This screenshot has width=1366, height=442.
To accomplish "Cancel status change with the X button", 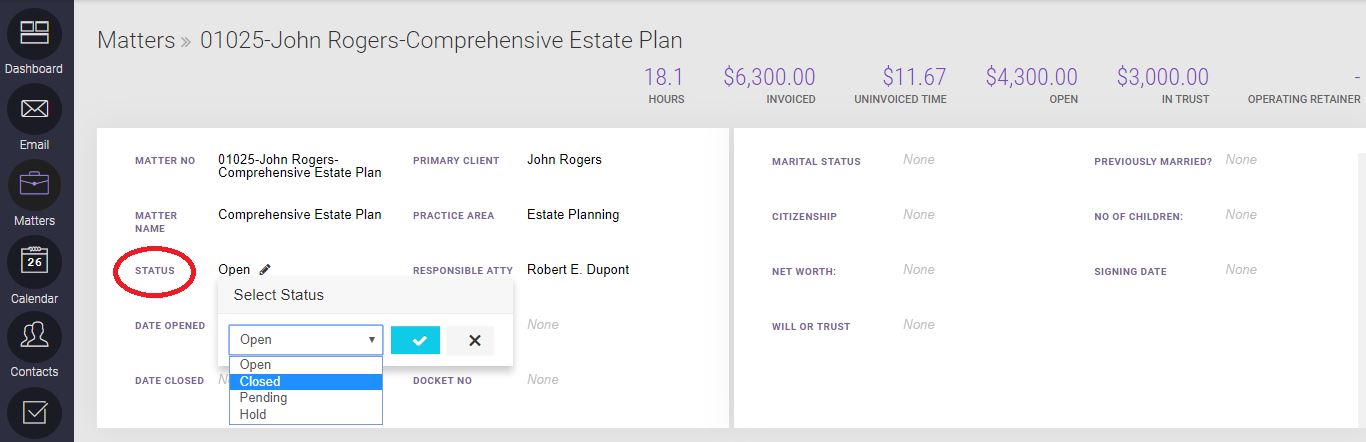I will click(x=474, y=340).
